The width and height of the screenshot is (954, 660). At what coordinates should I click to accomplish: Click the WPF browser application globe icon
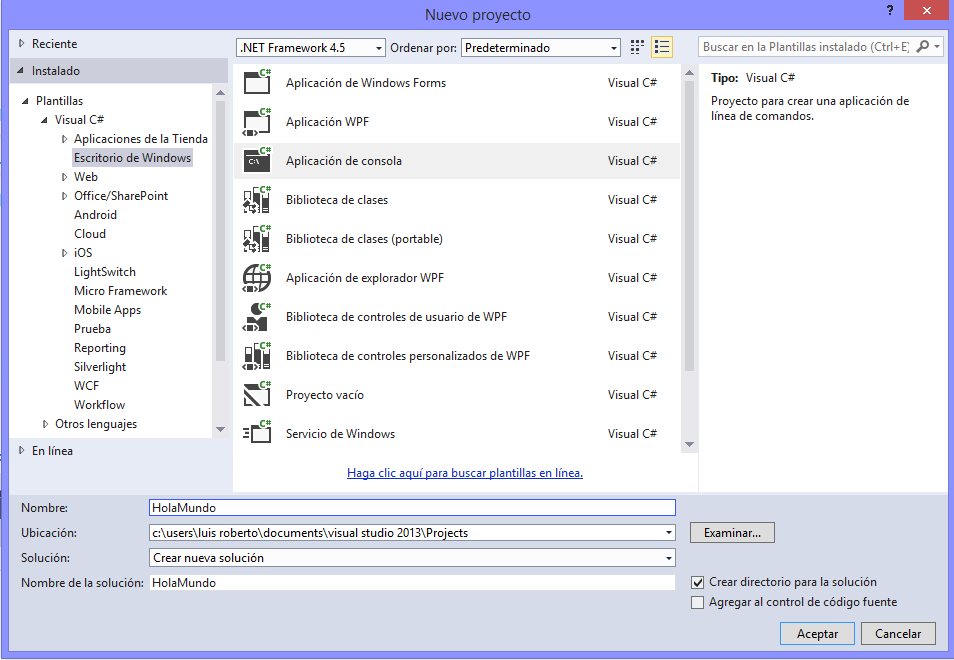(x=257, y=278)
